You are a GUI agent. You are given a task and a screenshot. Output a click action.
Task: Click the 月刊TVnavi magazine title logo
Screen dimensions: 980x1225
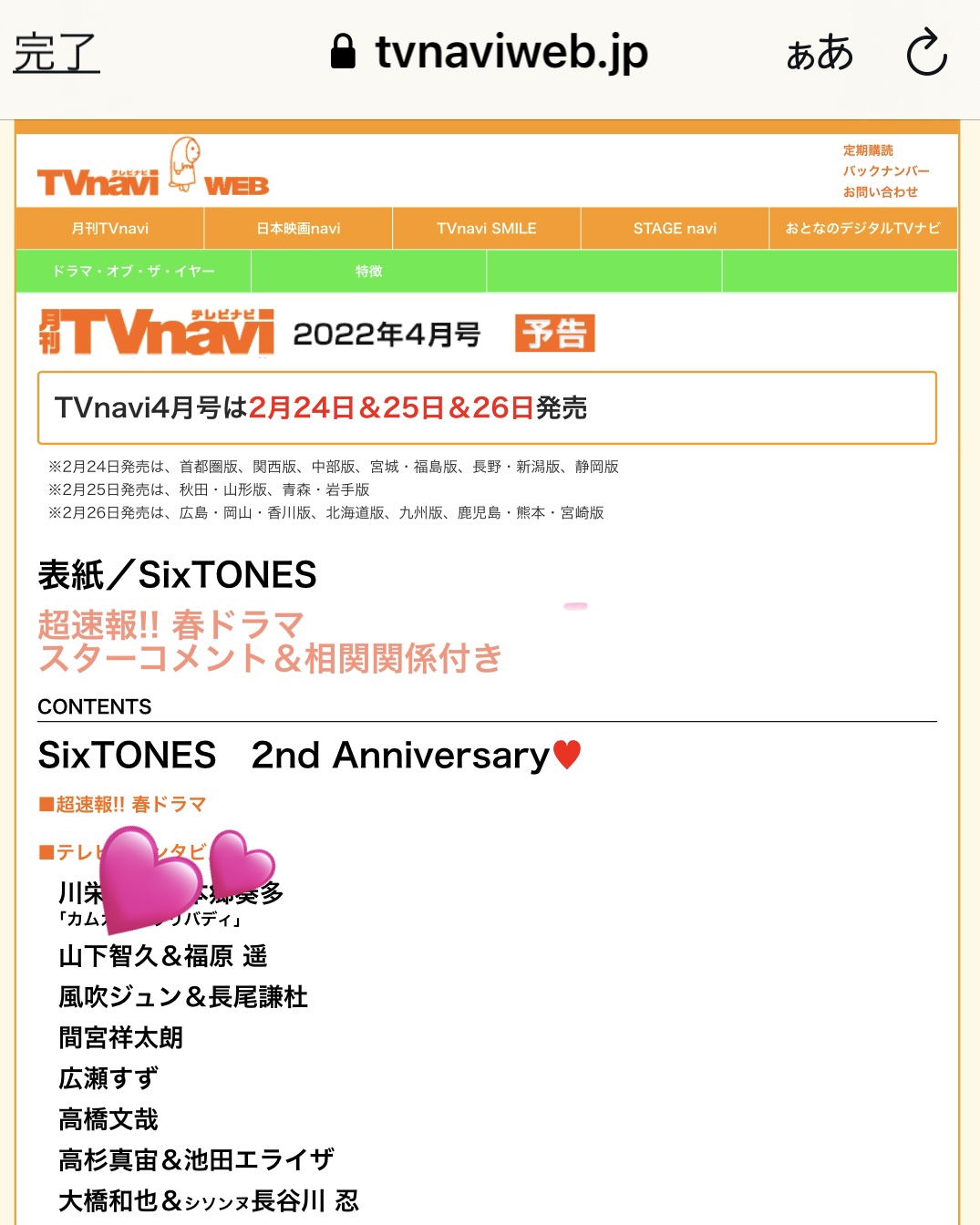tap(156, 333)
